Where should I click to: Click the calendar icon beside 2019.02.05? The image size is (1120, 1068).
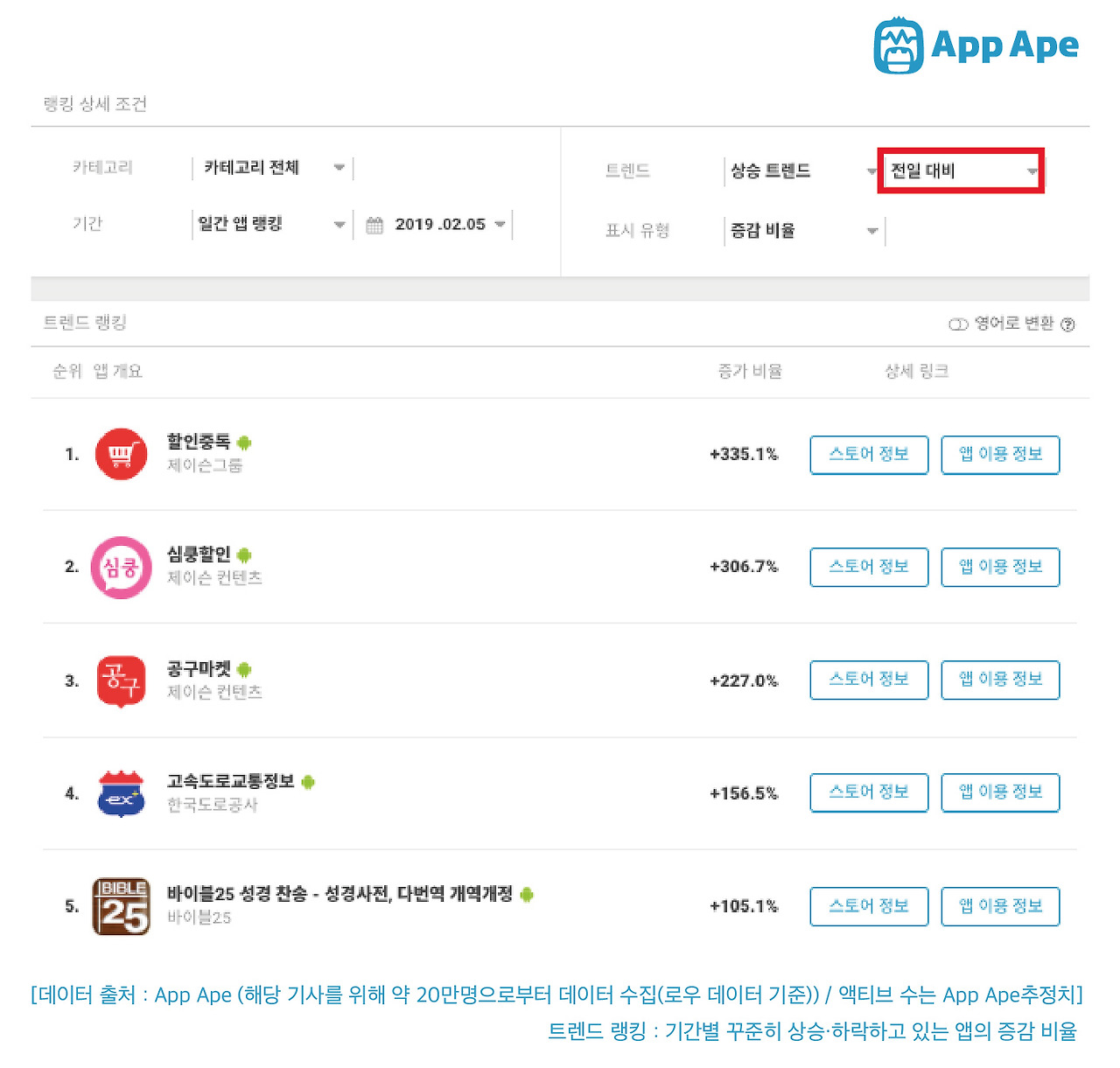coord(374,225)
